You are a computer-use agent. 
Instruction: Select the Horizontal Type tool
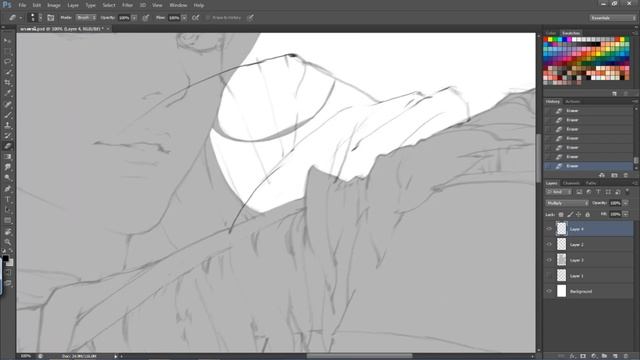coord(7,199)
